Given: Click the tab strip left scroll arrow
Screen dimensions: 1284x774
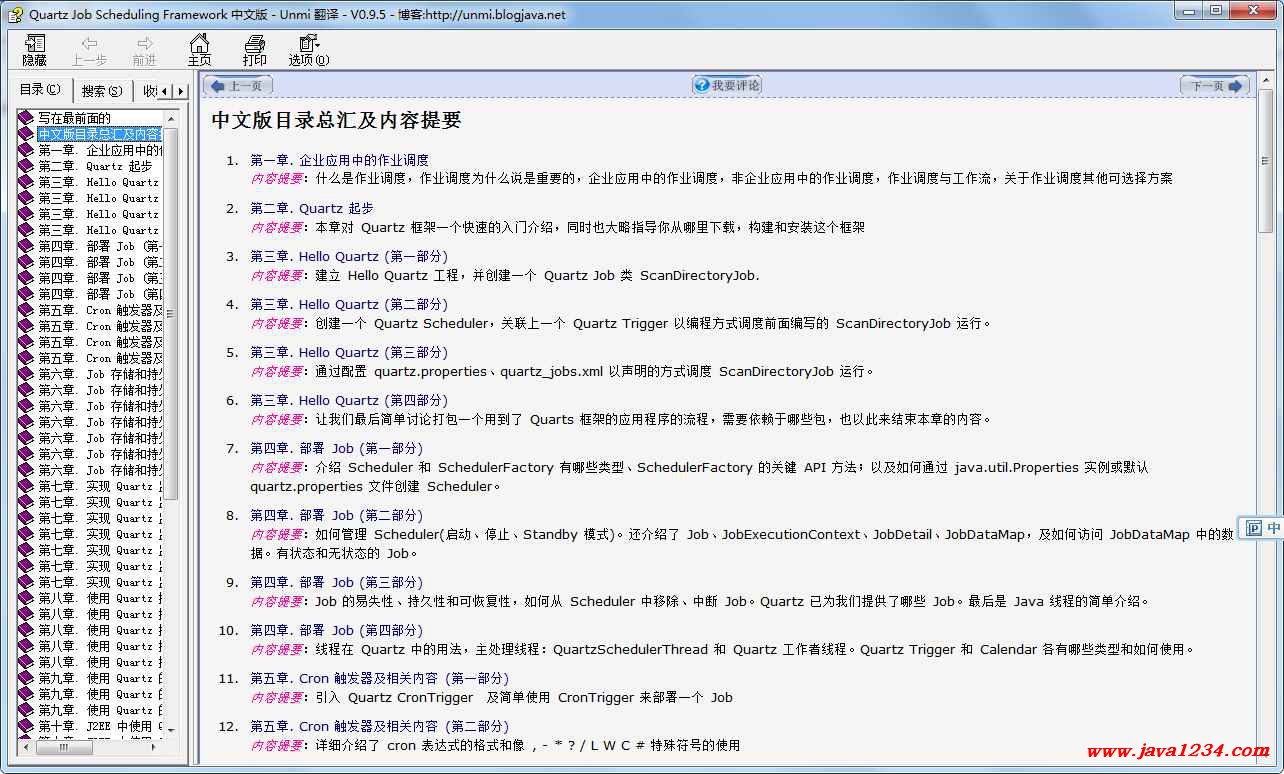Looking at the screenshot, I should click(x=165, y=91).
